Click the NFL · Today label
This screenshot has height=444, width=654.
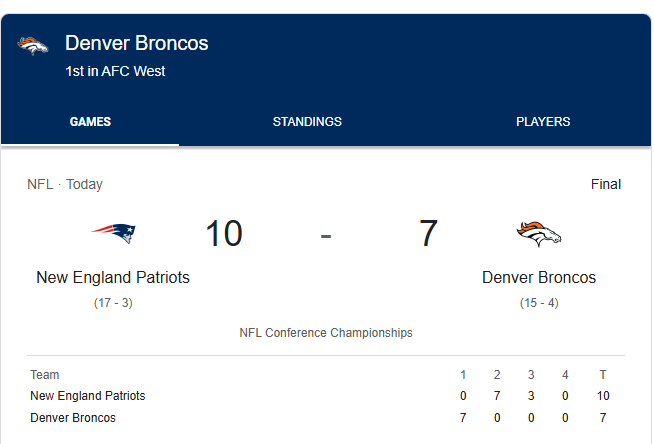65,184
